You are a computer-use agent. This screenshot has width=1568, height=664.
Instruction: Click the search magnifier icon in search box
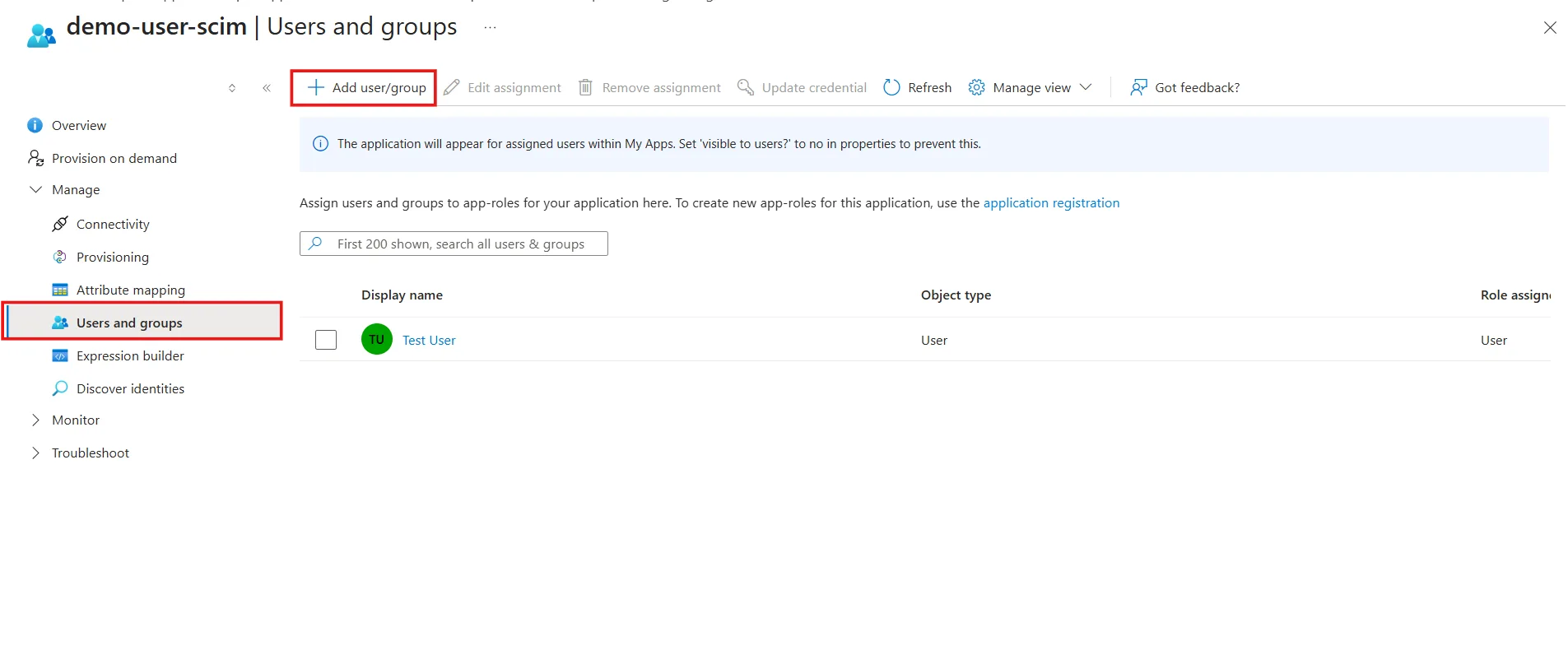click(315, 244)
